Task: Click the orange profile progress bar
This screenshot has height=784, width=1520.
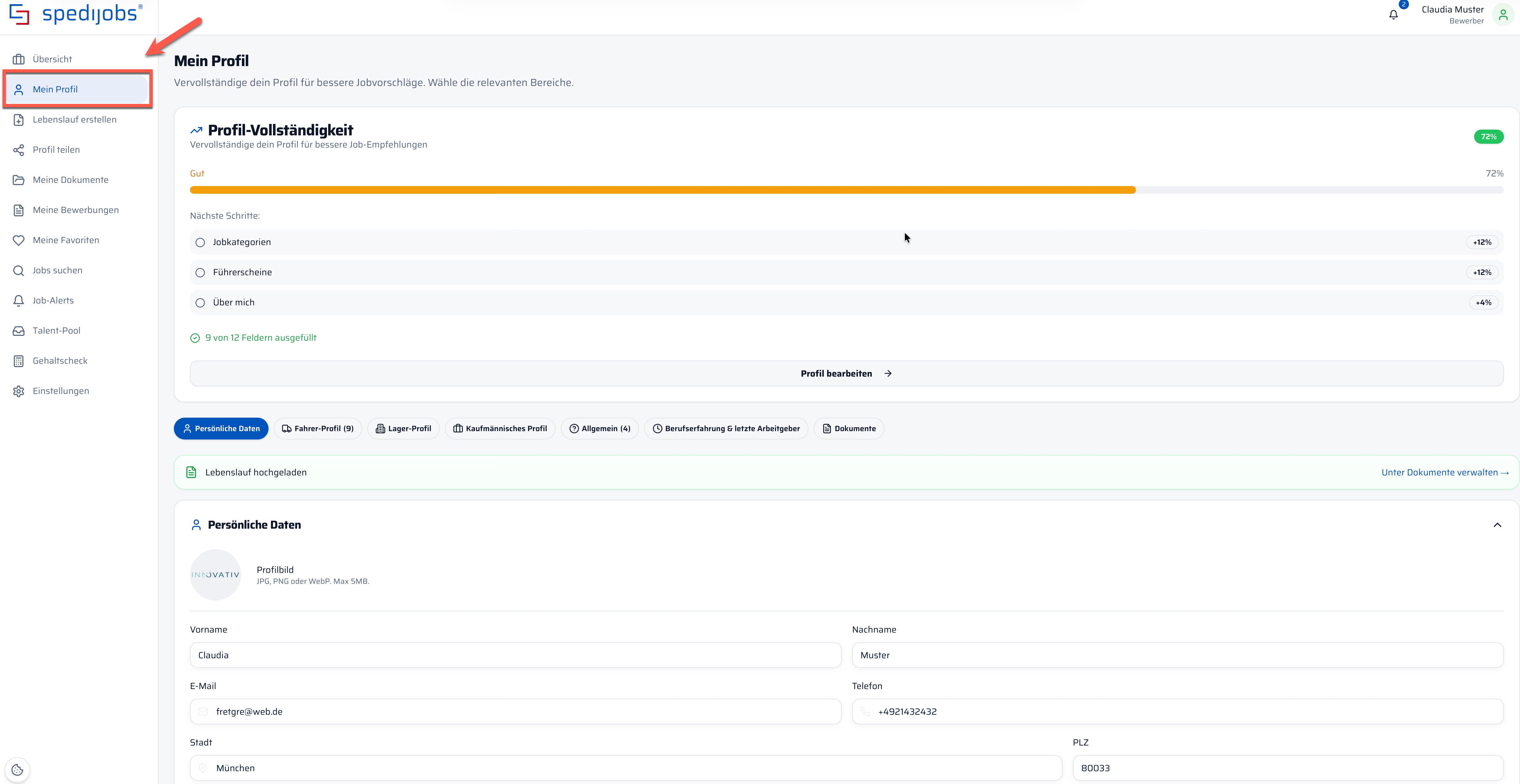Action: click(x=663, y=190)
